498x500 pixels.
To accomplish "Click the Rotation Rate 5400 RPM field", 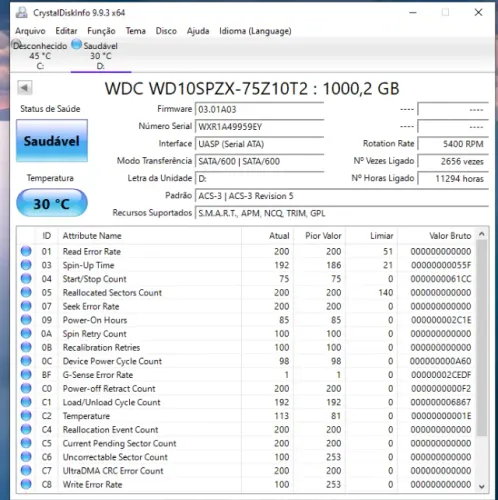I will pyautogui.click(x=453, y=144).
